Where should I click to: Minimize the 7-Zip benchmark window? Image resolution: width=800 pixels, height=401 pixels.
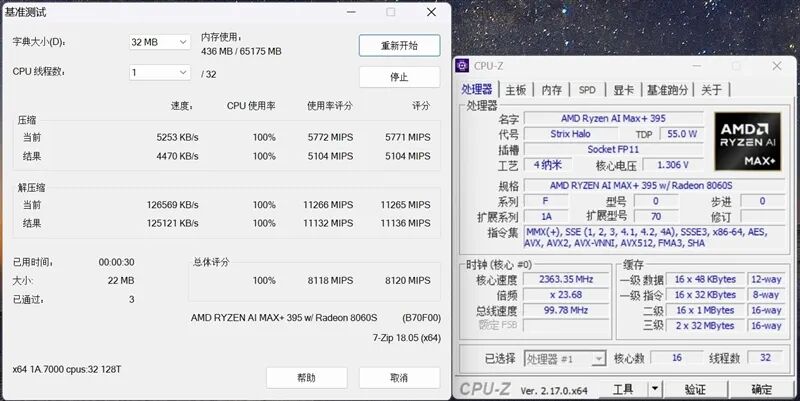point(351,12)
